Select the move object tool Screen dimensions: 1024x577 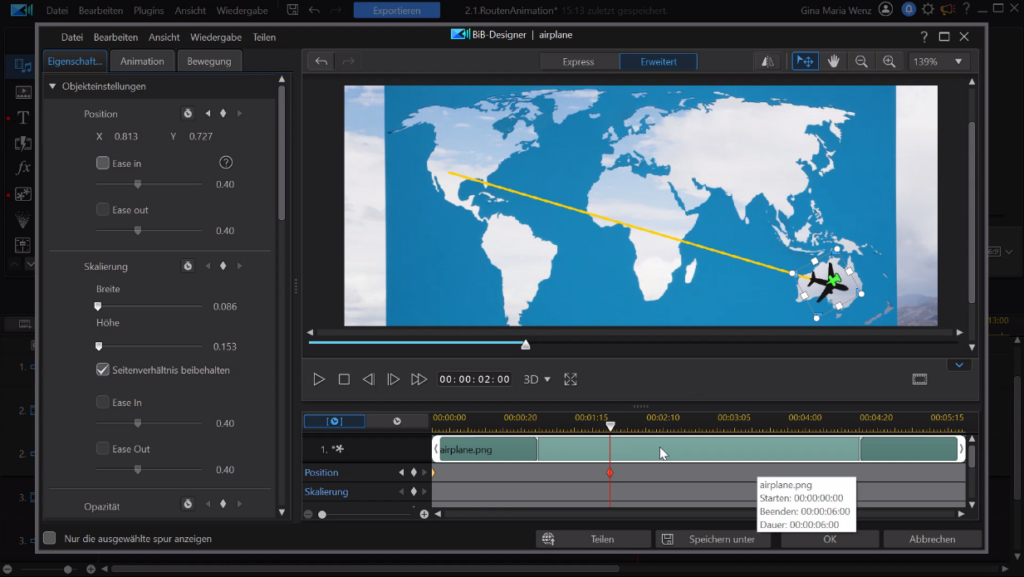804,62
